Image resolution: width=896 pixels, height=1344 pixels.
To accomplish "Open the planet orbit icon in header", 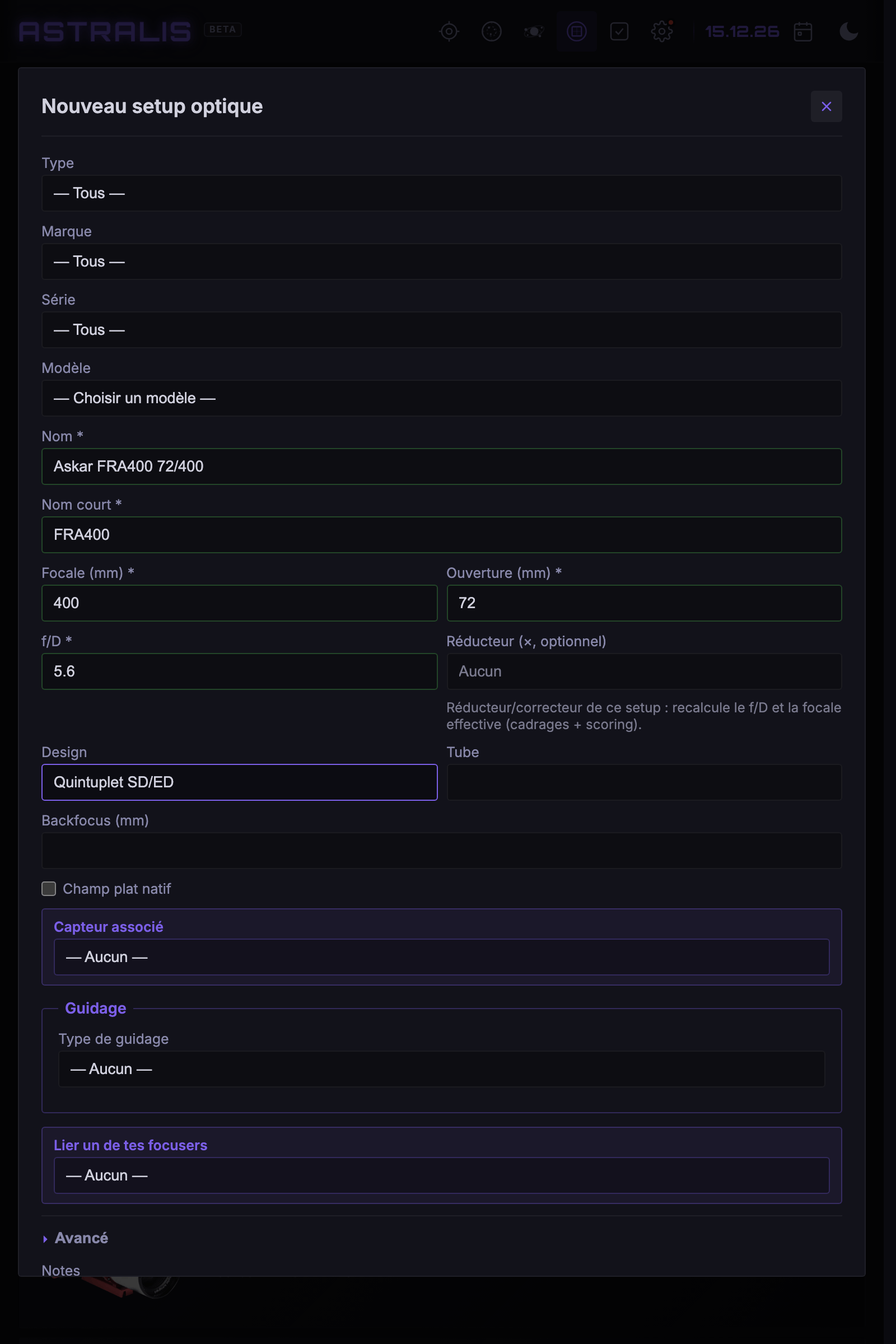I will tap(534, 31).
